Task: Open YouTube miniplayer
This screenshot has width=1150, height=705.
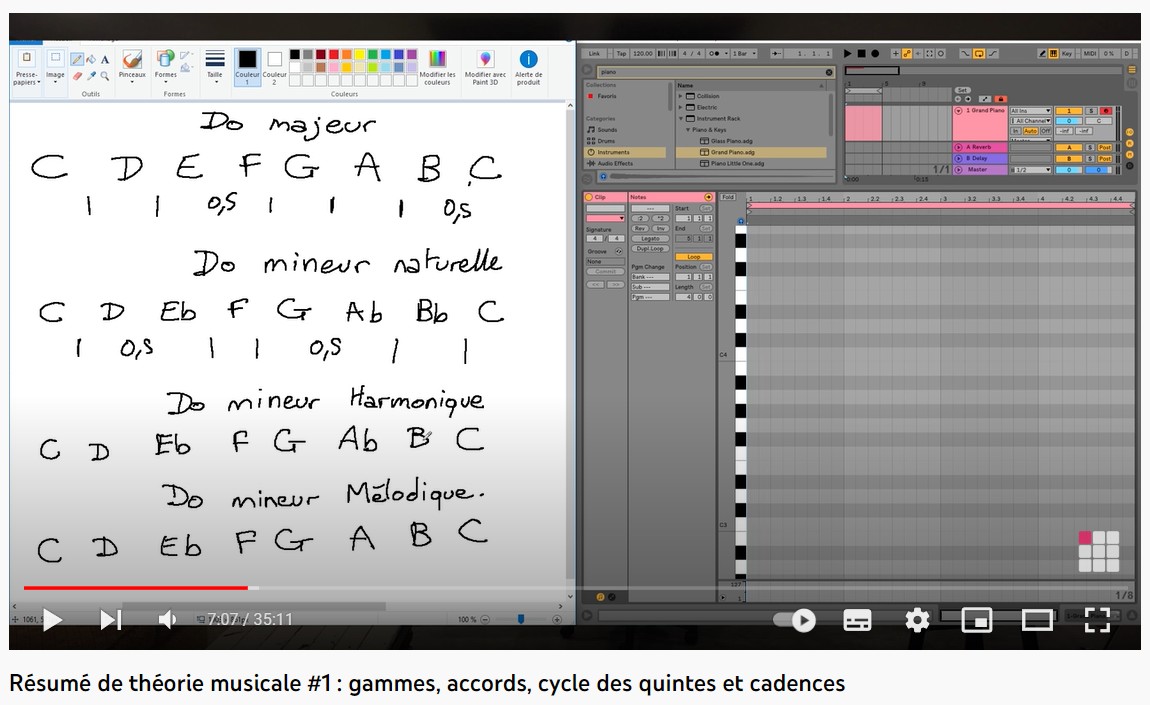Action: pyautogui.click(x=977, y=620)
